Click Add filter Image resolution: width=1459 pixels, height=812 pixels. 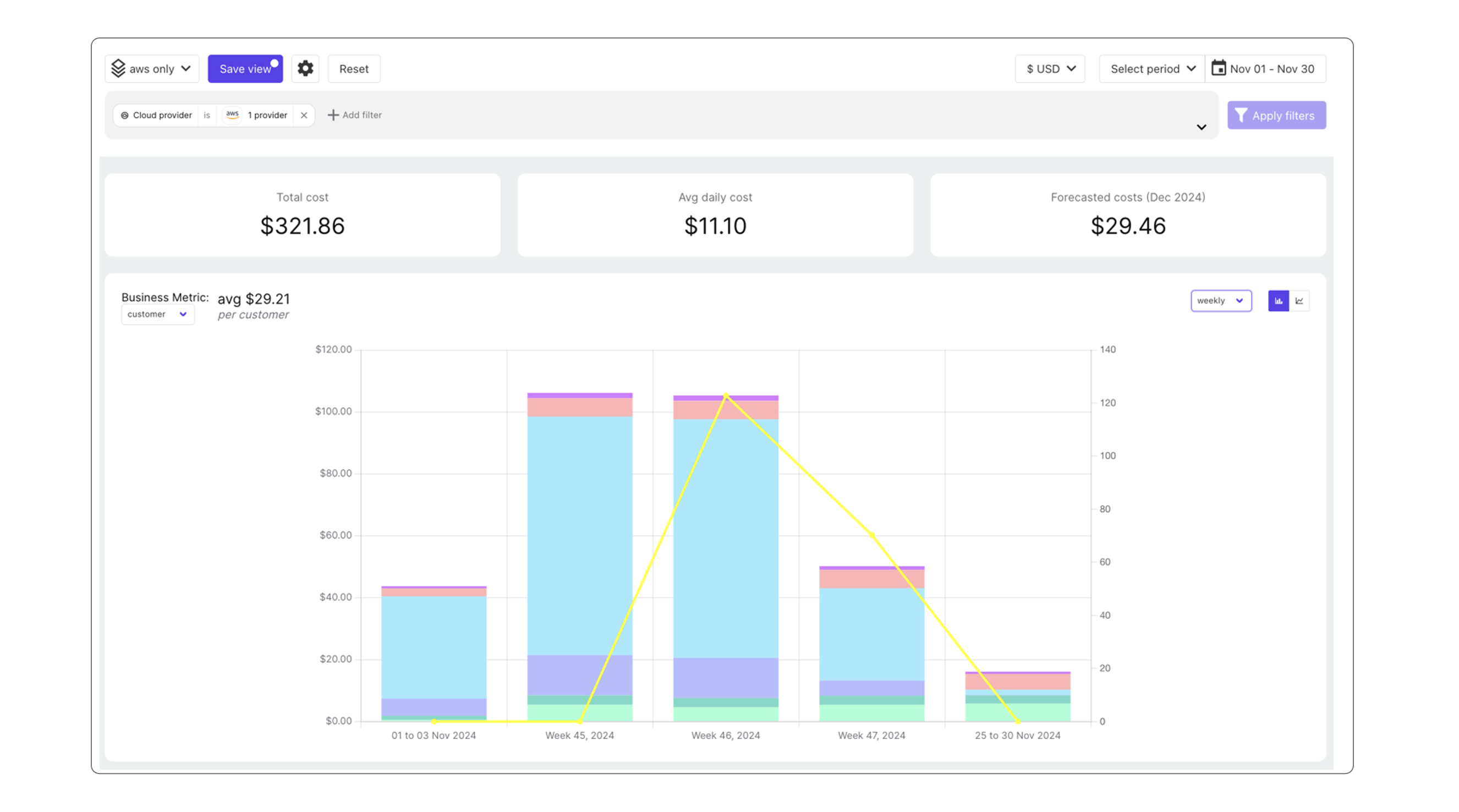[x=354, y=115]
